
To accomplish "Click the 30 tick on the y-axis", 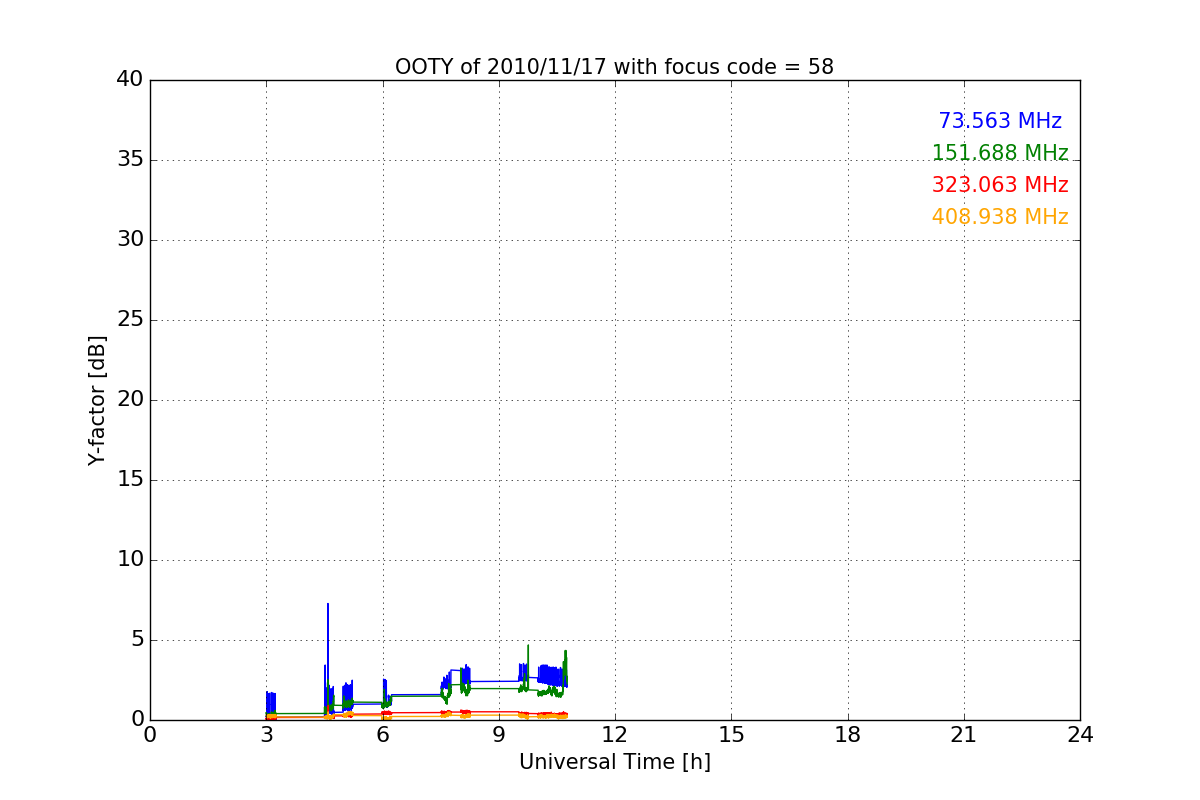I will click(x=130, y=240).
